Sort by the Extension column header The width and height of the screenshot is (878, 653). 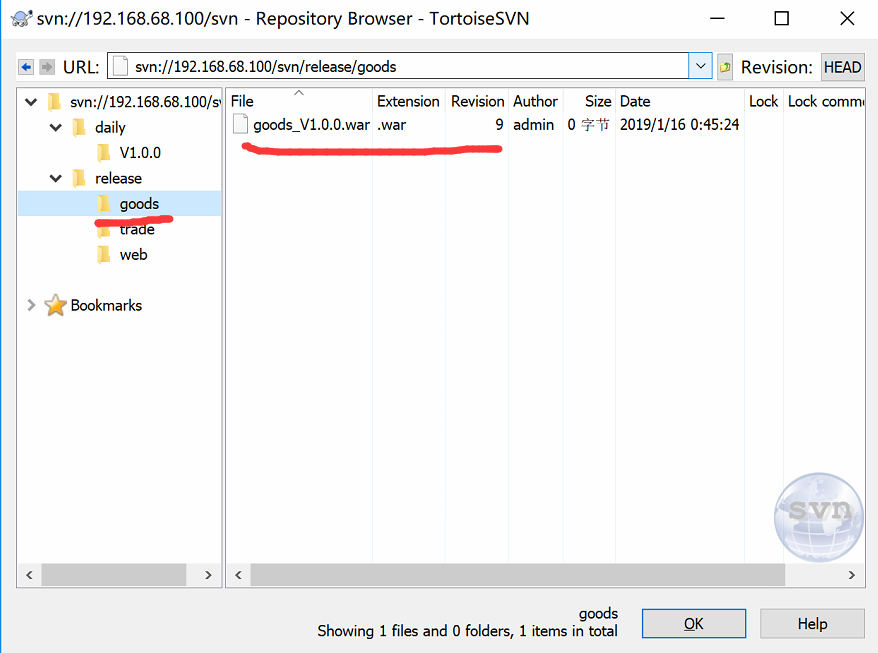pyautogui.click(x=409, y=101)
